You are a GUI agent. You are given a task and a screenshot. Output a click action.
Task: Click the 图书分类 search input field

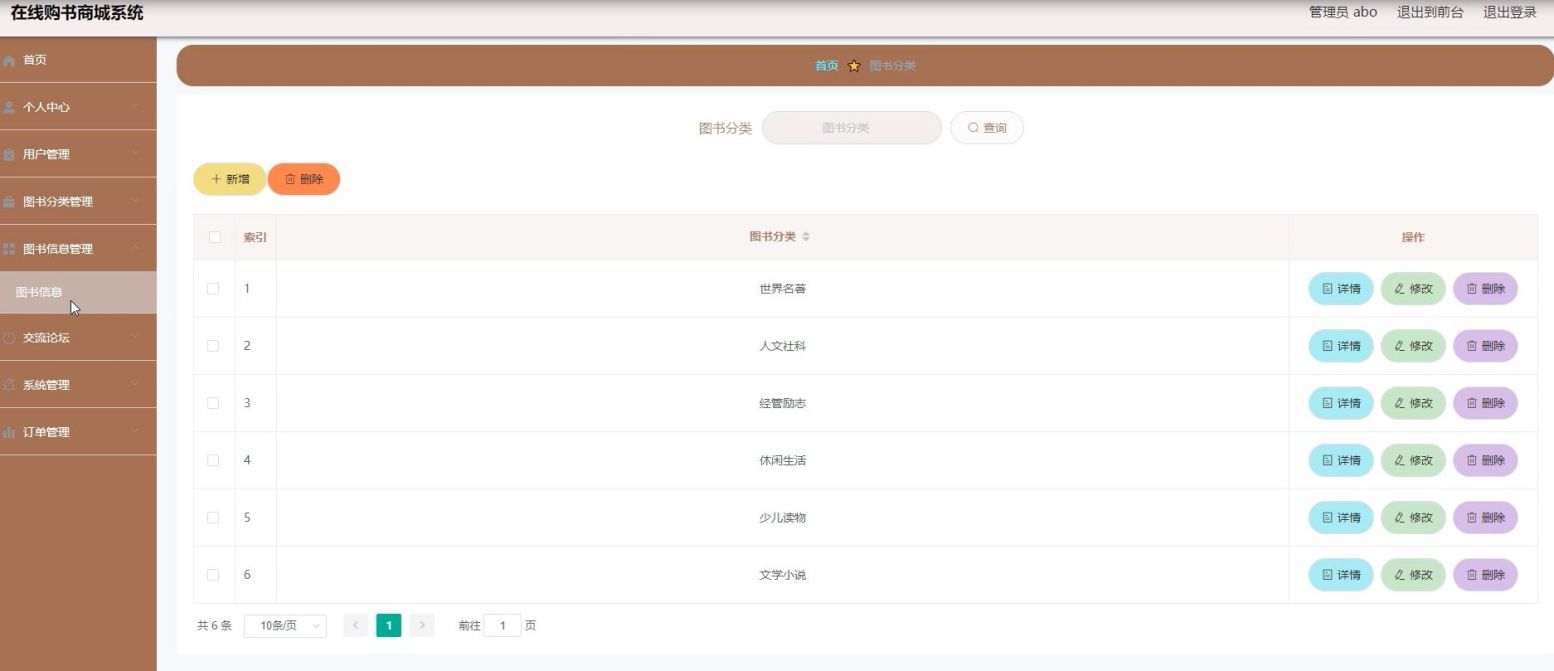tap(852, 128)
